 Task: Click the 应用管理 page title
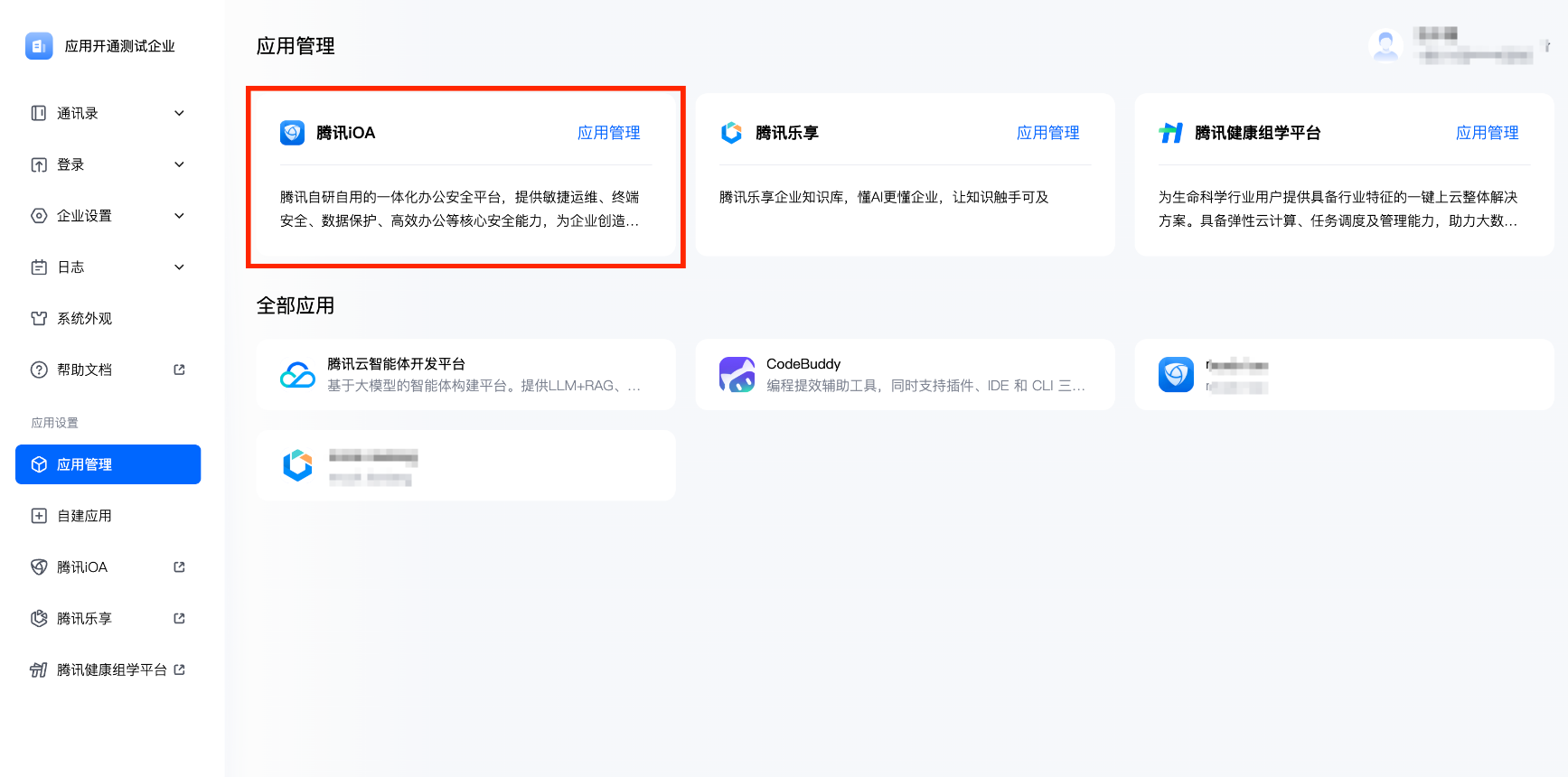296,46
